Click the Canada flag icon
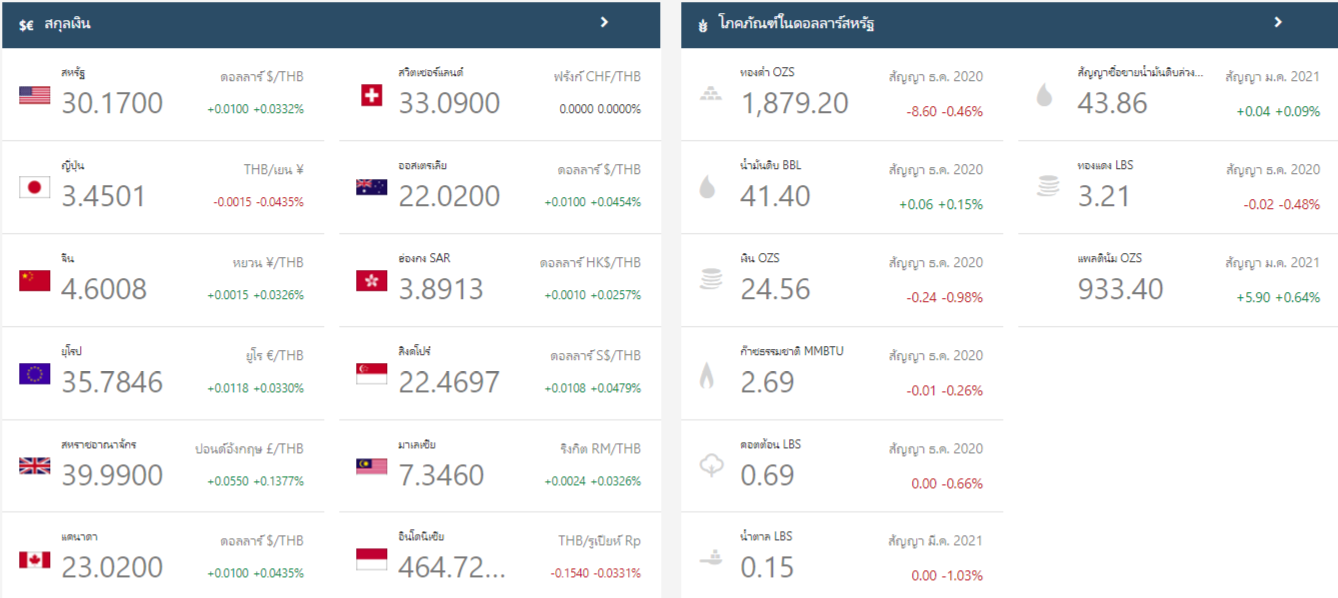 click(34, 559)
